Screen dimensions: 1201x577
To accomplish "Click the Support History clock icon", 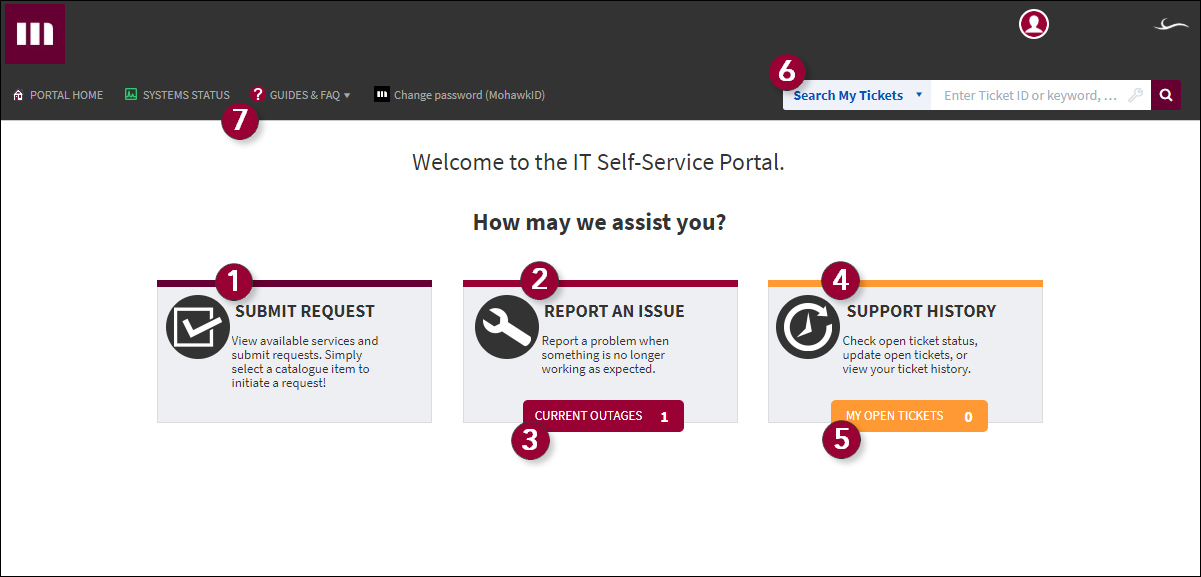I will point(807,326).
